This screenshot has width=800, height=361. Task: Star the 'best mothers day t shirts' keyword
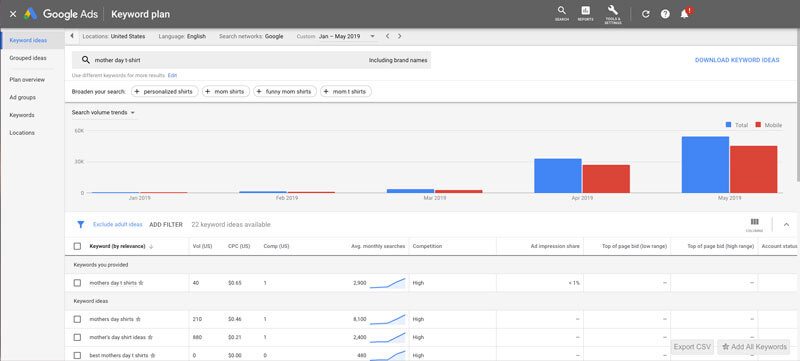pos(153,355)
